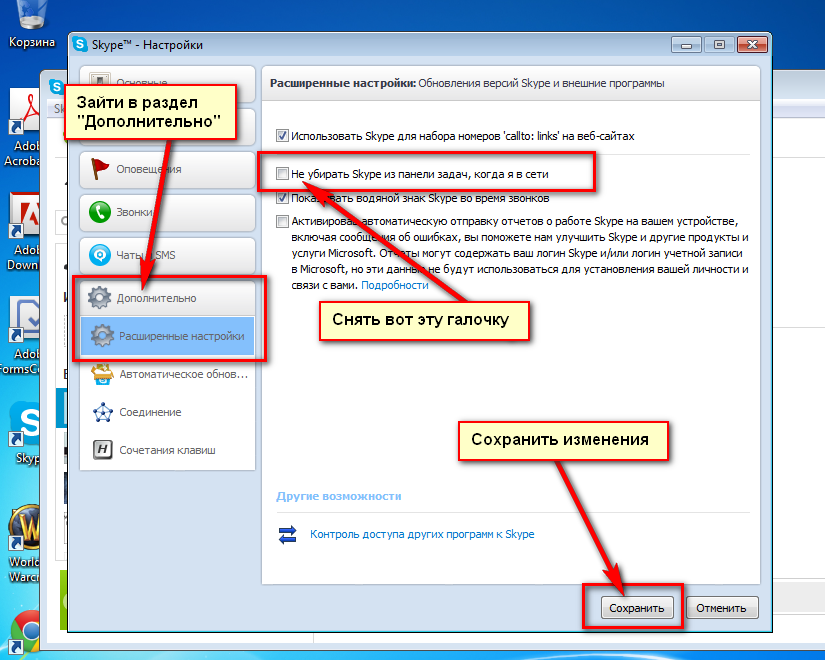The image size is (825, 660).
Task: Click the gear icon beside Расширенные настройки
Action: (102, 336)
